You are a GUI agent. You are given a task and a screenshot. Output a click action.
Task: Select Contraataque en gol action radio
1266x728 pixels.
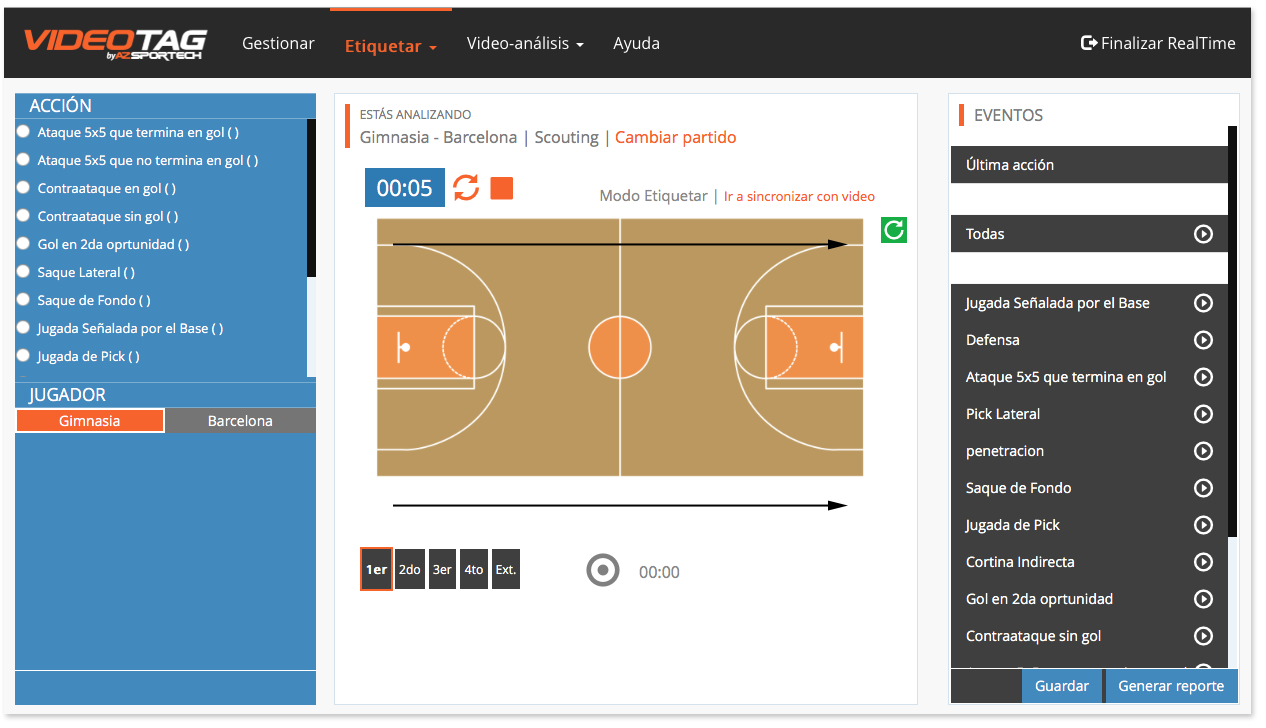(23, 188)
